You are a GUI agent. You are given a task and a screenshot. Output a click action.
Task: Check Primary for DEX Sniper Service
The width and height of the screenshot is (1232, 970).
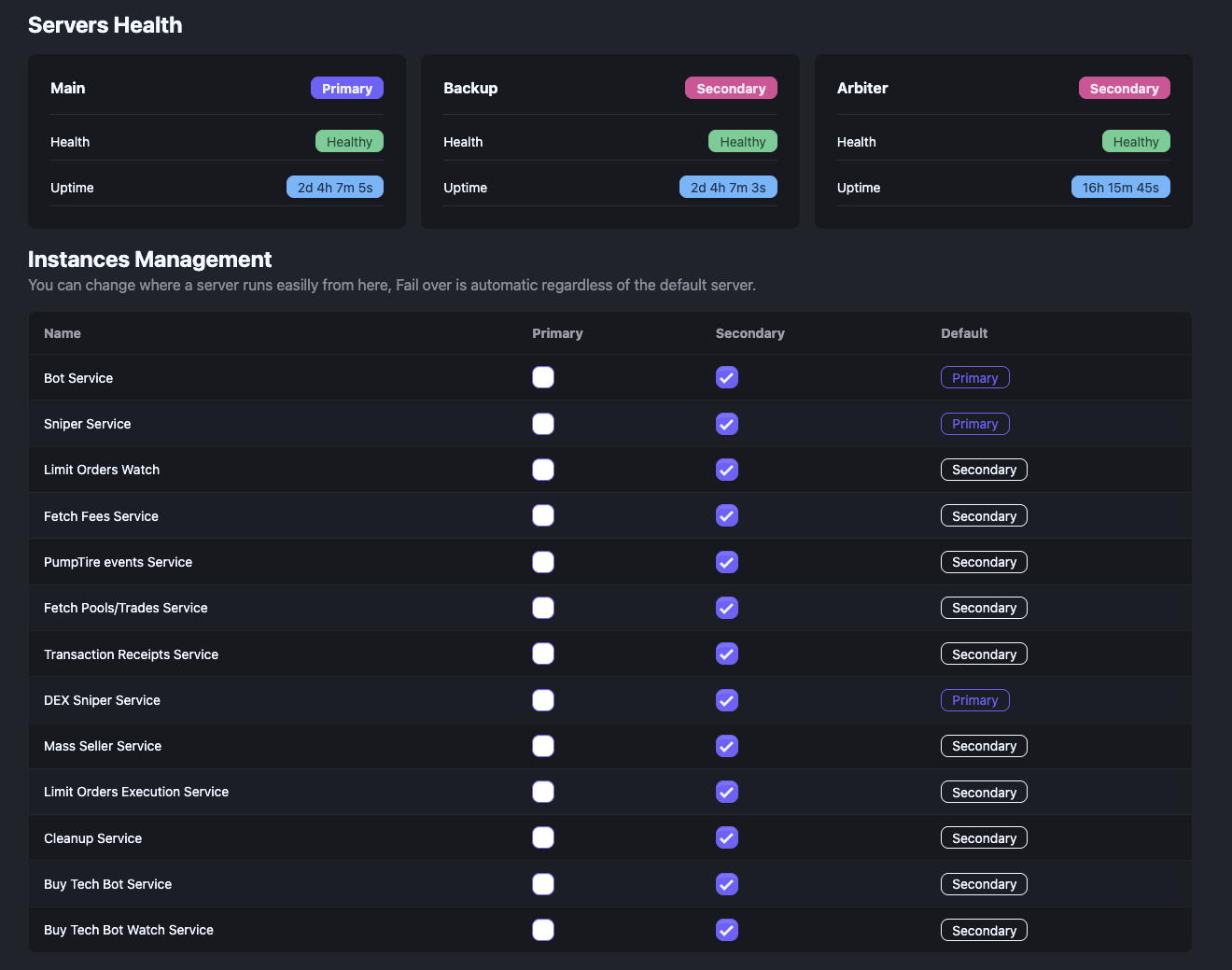click(543, 700)
